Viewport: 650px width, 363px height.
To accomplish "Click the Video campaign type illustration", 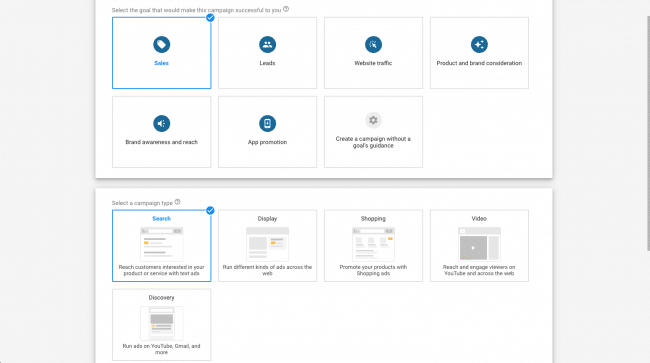I will point(479,244).
